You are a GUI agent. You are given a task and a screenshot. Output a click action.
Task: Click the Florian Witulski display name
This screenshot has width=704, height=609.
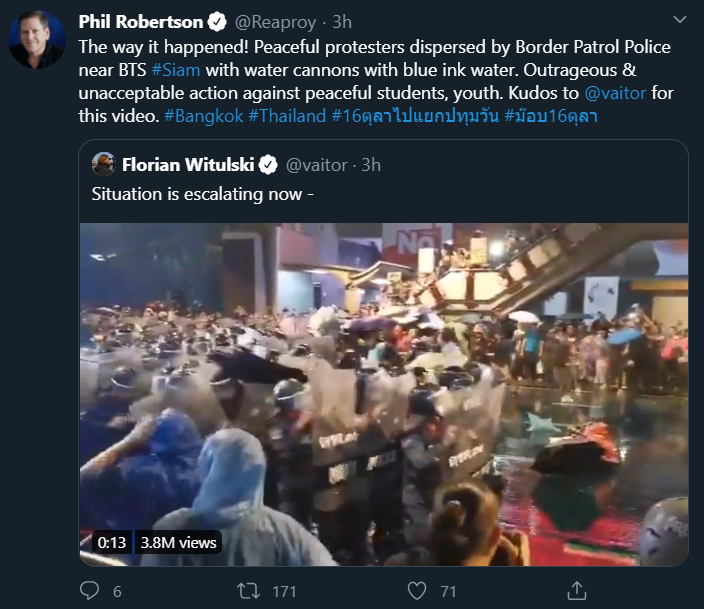[185, 164]
